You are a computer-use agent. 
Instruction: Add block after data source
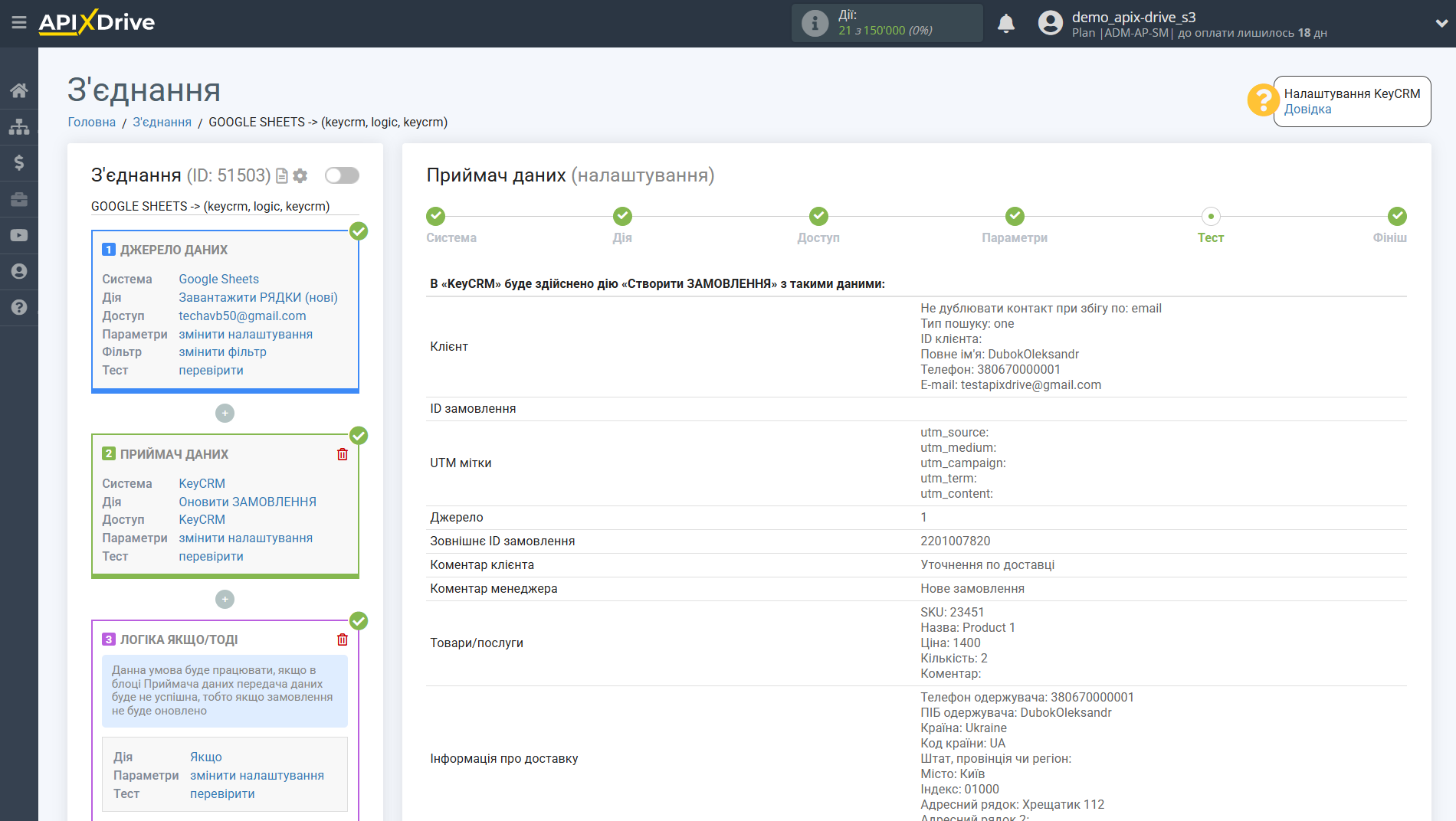click(225, 413)
